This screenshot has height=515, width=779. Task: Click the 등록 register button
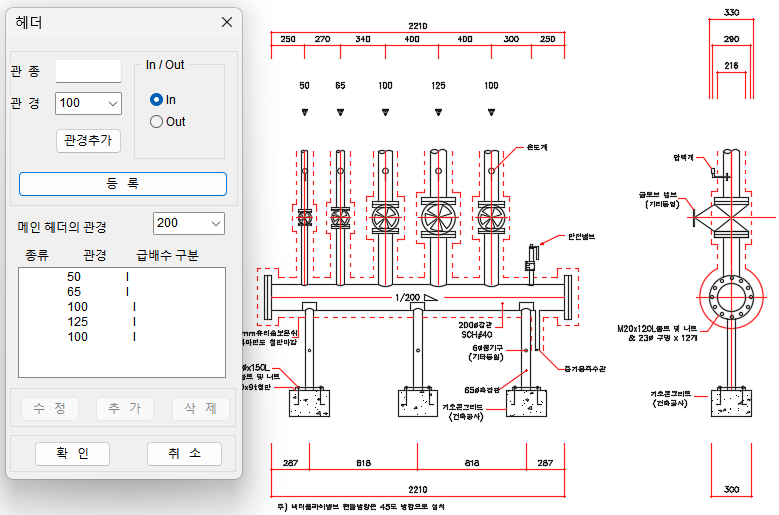(123, 184)
